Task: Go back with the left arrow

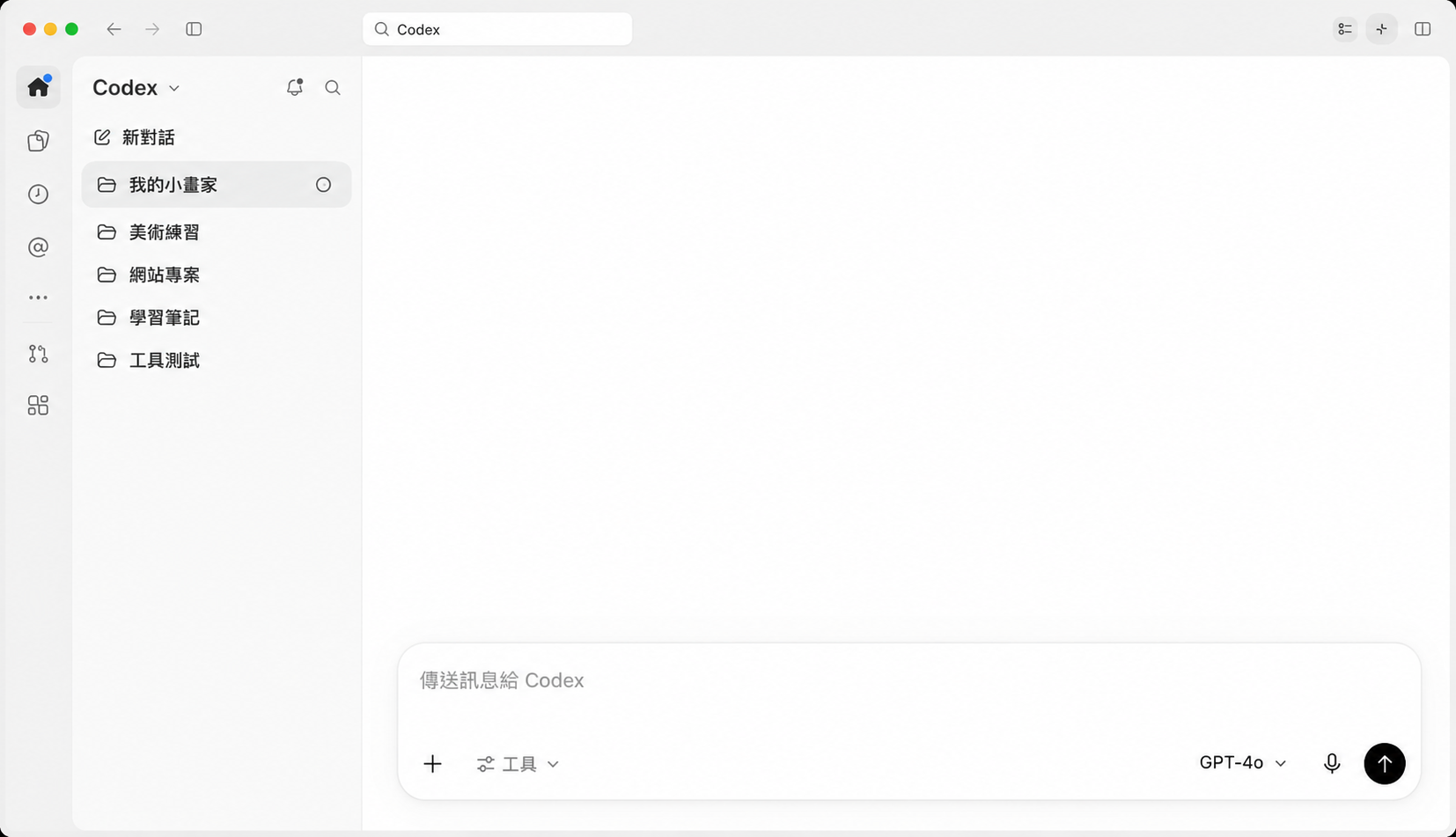Action: tap(114, 29)
